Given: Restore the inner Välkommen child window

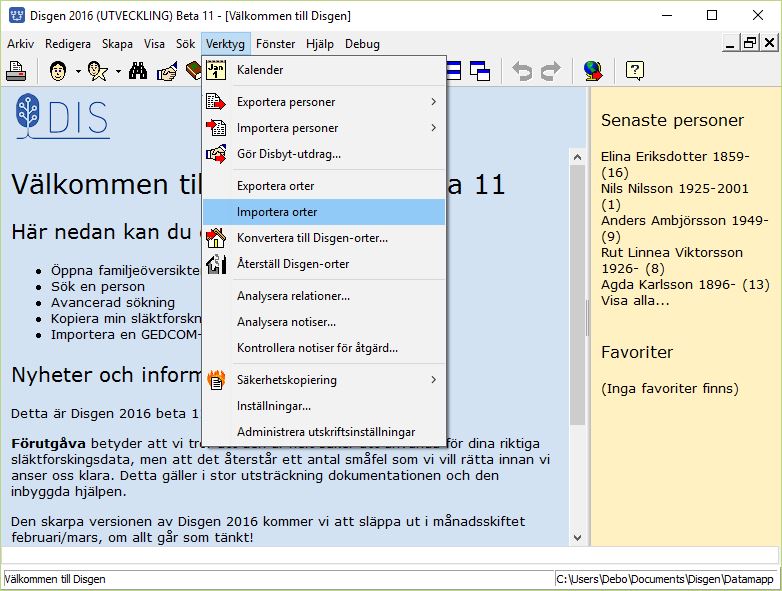Looking at the screenshot, I should 750,43.
